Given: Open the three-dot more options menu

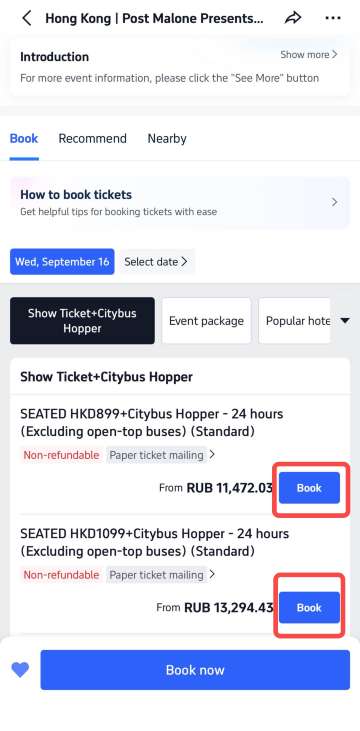Looking at the screenshot, I should tap(333, 19).
